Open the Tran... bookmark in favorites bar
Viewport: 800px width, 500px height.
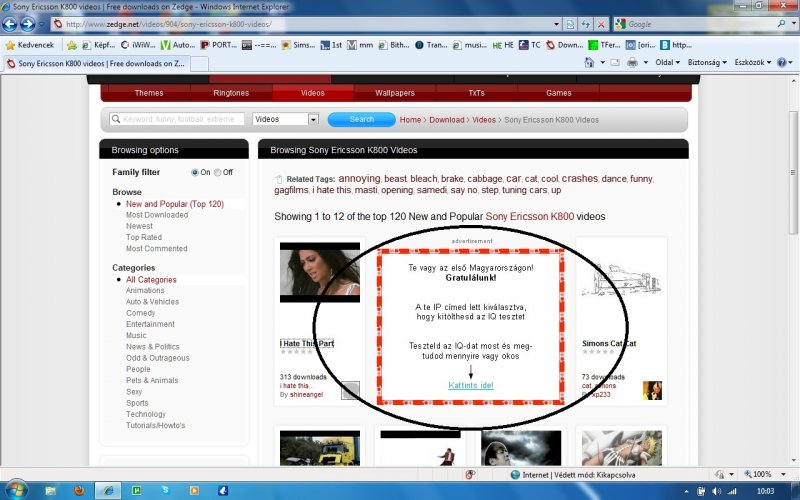[431, 45]
